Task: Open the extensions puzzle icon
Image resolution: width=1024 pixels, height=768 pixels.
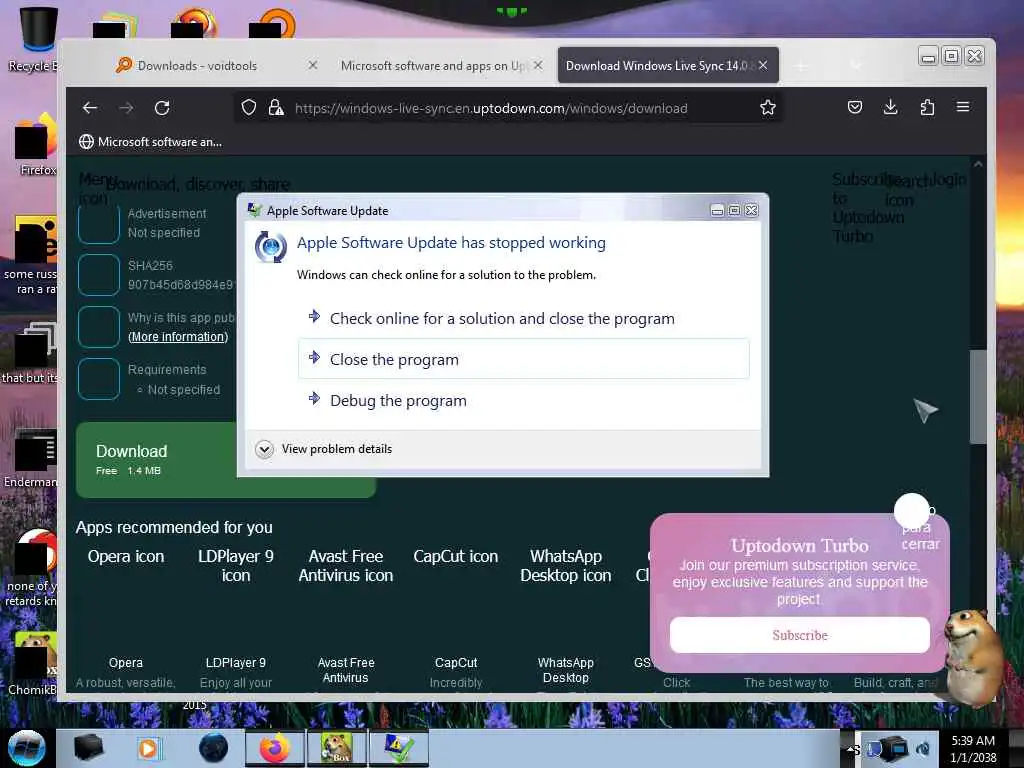Action: (x=927, y=107)
